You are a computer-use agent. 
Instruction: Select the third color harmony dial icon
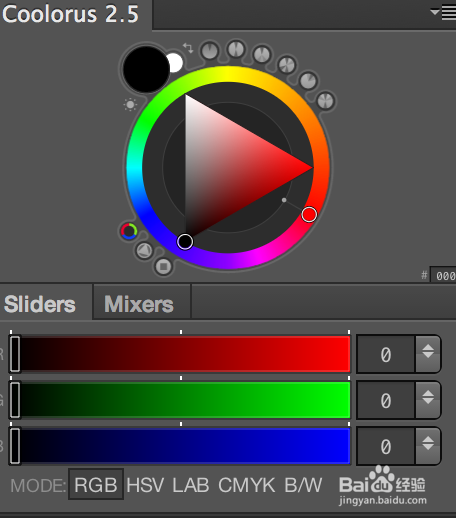[262, 54]
